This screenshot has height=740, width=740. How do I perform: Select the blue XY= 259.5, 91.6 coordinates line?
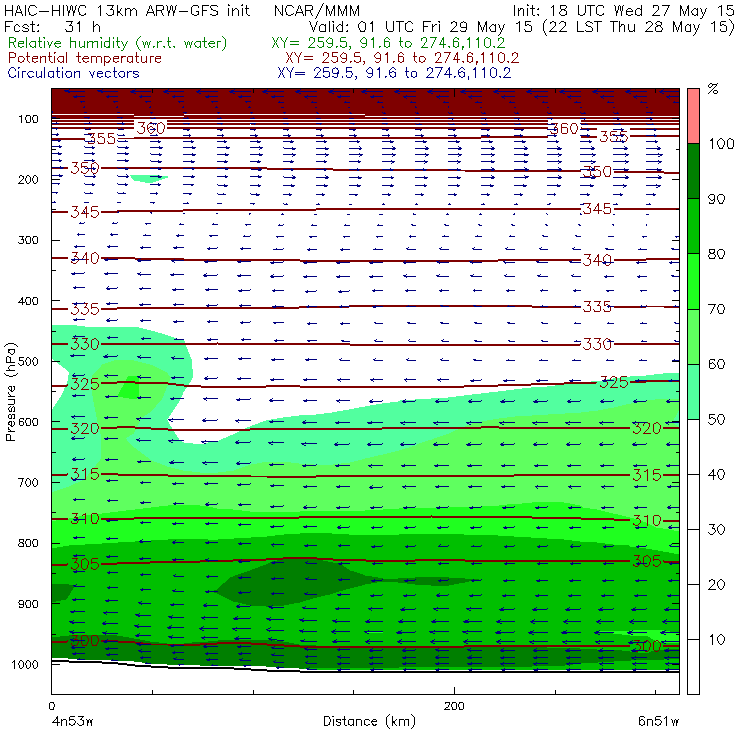(x=394, y=73)
